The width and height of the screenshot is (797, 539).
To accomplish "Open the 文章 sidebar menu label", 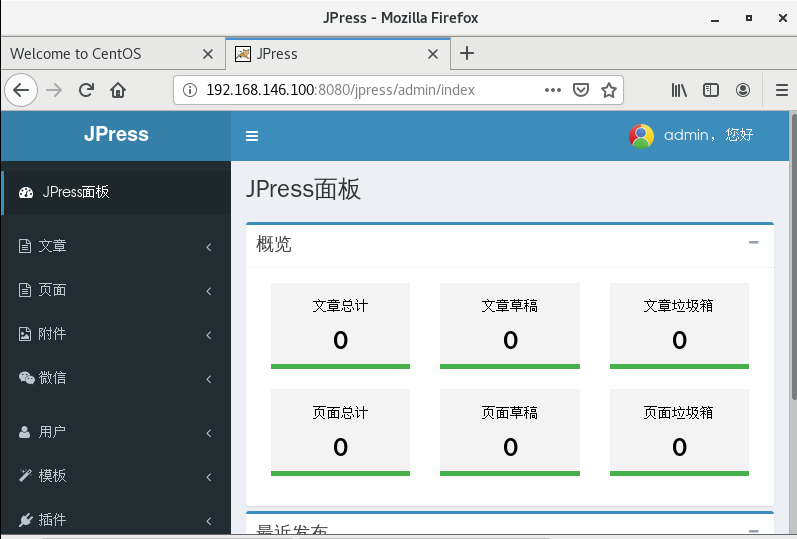I will (x=52, y=246).
